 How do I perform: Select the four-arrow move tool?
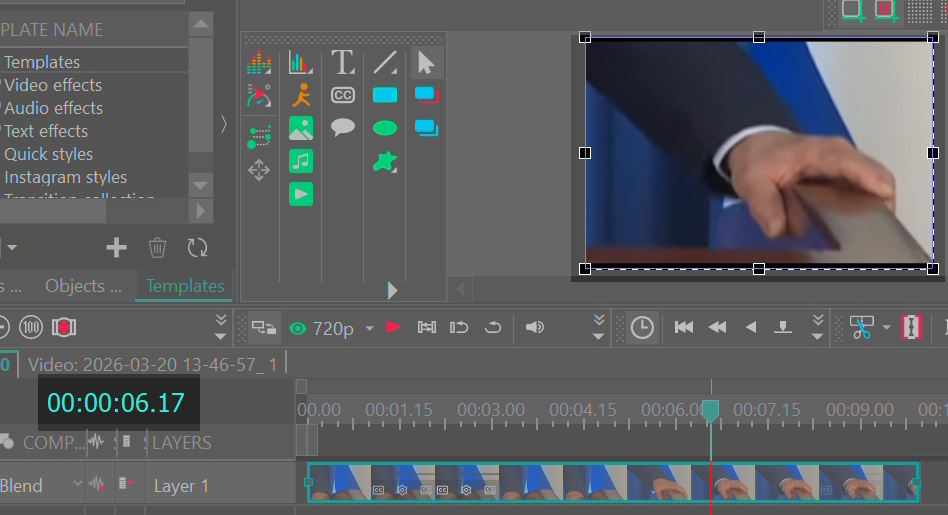tap(259, 170)
